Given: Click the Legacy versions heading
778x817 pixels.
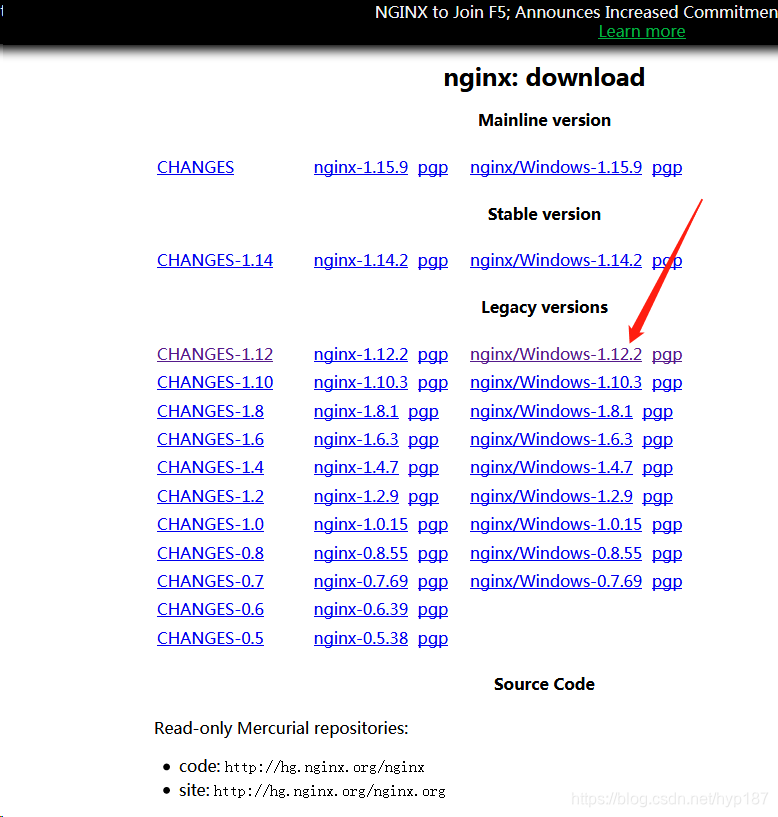Looking at the screenshot, I should [544, 307].
